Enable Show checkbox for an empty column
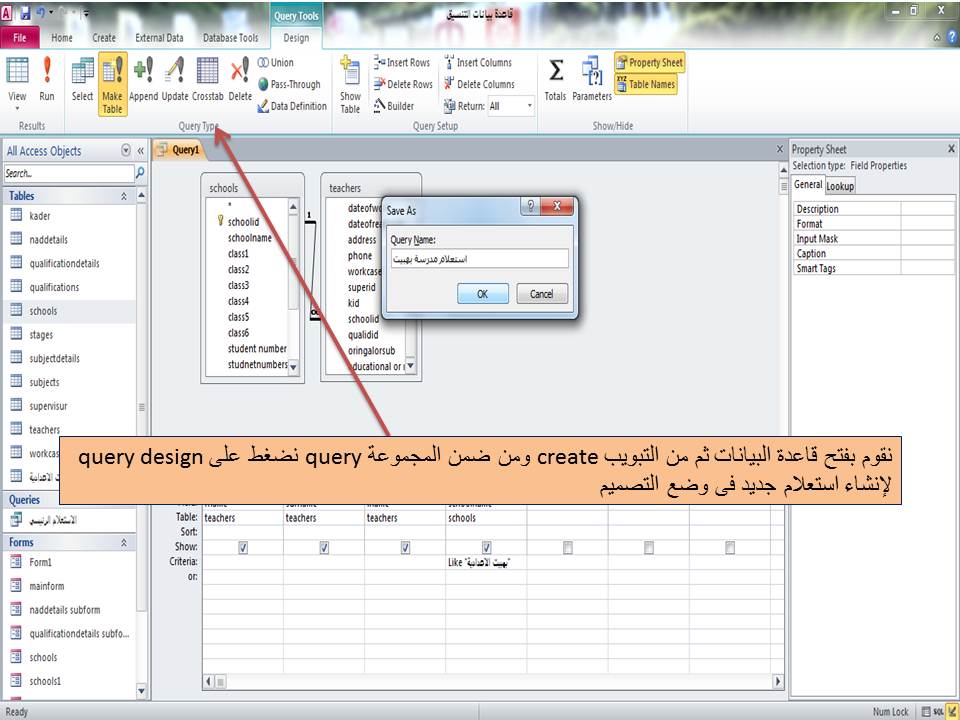This screenshot has width=960, height=720. pyautogui.click(x=568, y=547)
